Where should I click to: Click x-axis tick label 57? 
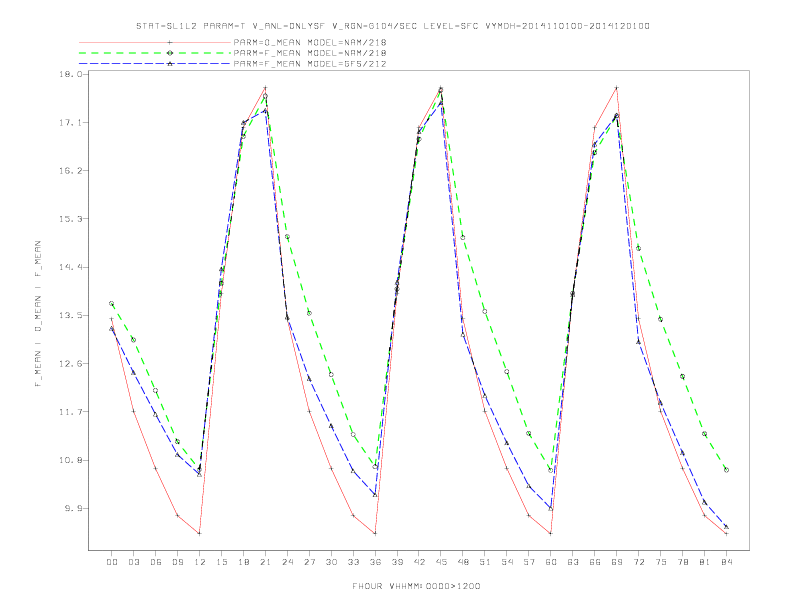pyautogui.click(x=529, y=562)
